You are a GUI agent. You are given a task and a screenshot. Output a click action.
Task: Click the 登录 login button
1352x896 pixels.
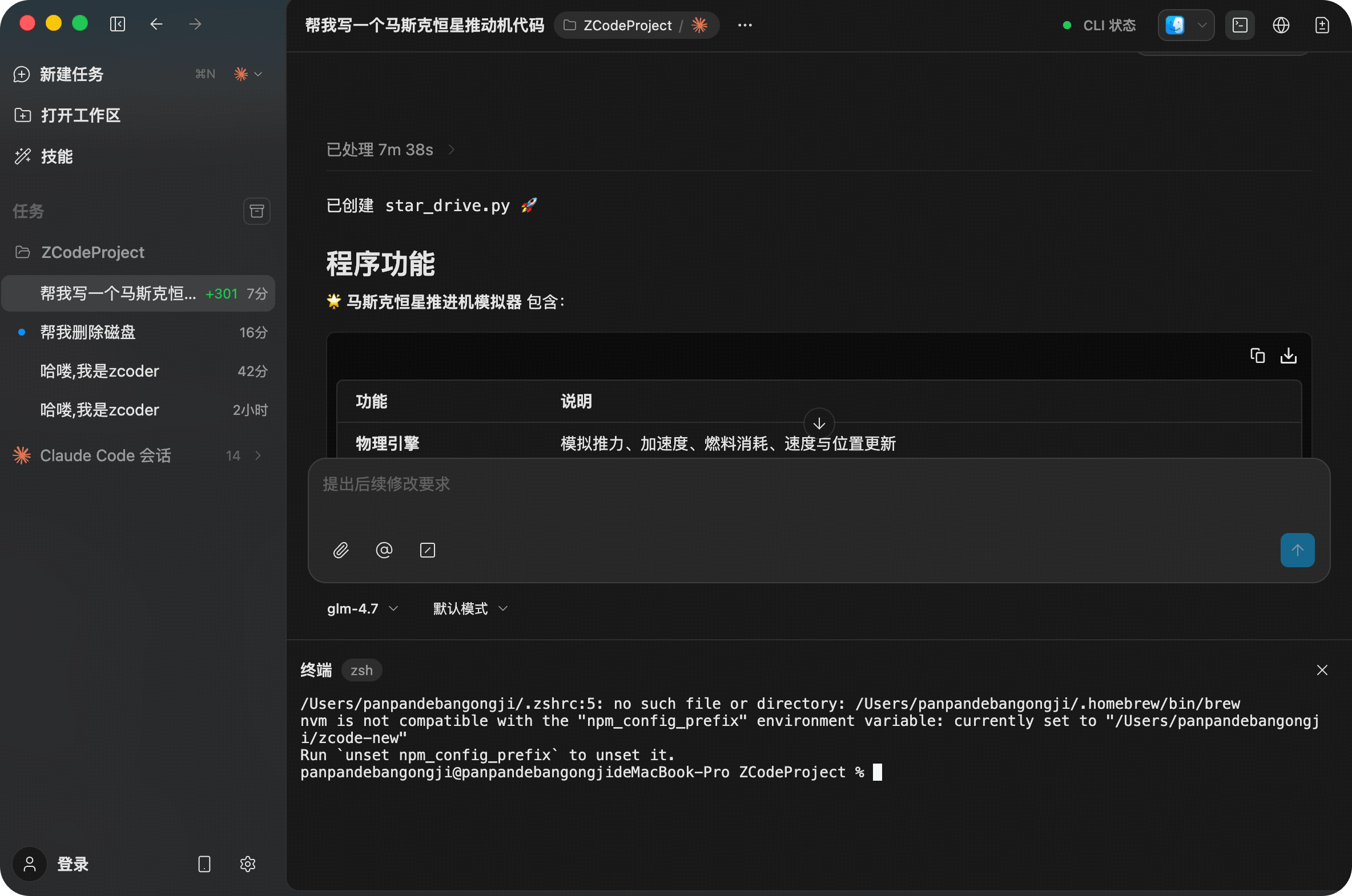point(72,863)
